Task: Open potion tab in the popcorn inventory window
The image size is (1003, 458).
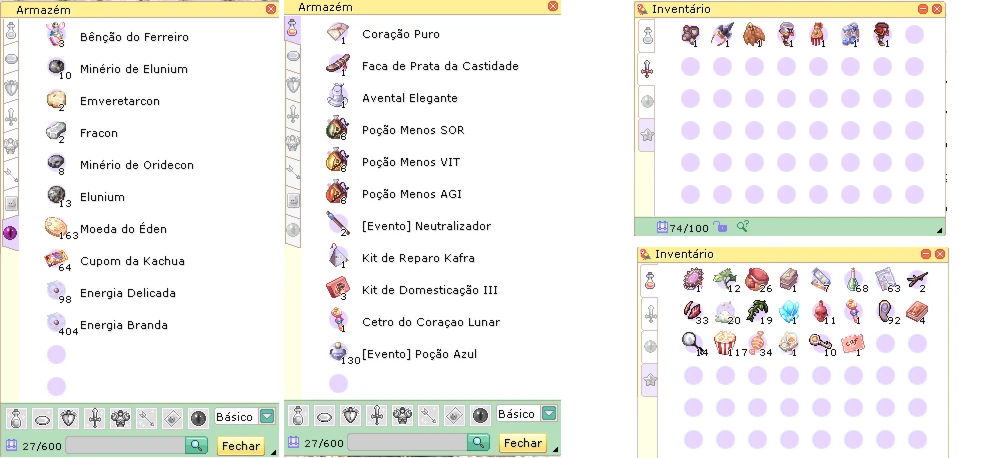Action: [651, 281]
